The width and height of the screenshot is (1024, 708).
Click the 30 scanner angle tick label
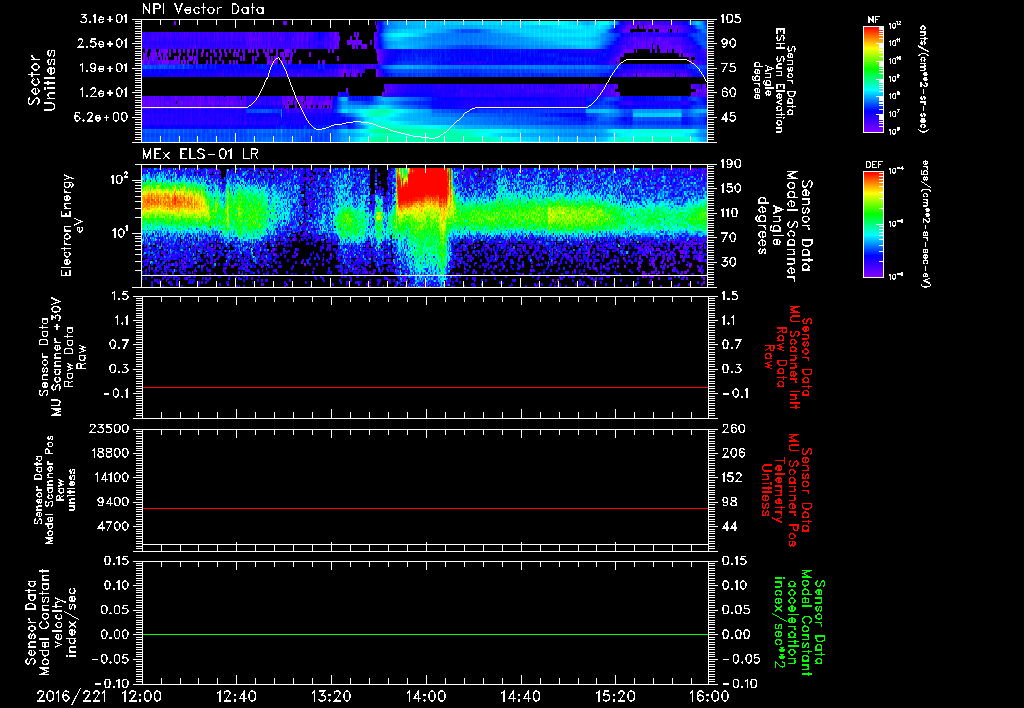tap(729, 262)
